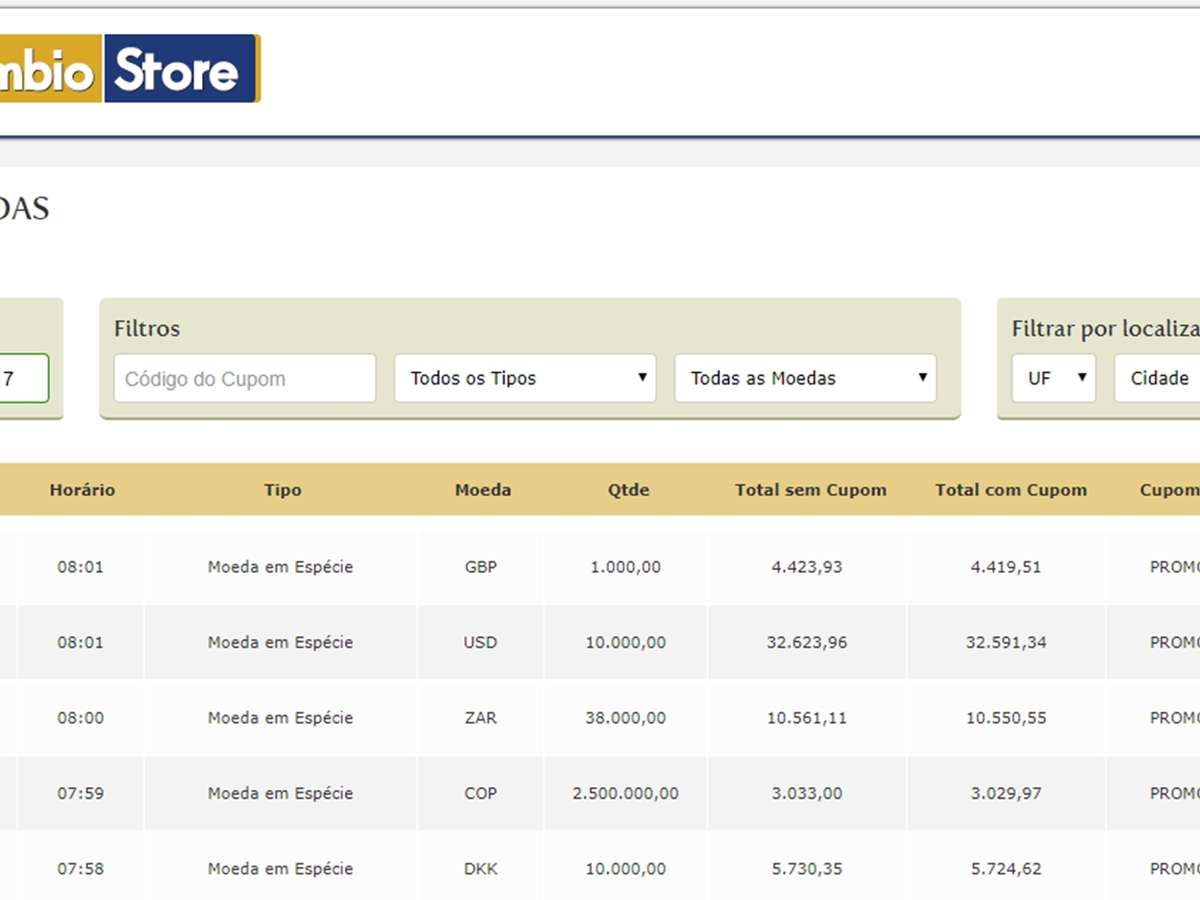
Task: Click the COP row's 07:59 time
Action: pyautogui.click(x=80, y=793)
